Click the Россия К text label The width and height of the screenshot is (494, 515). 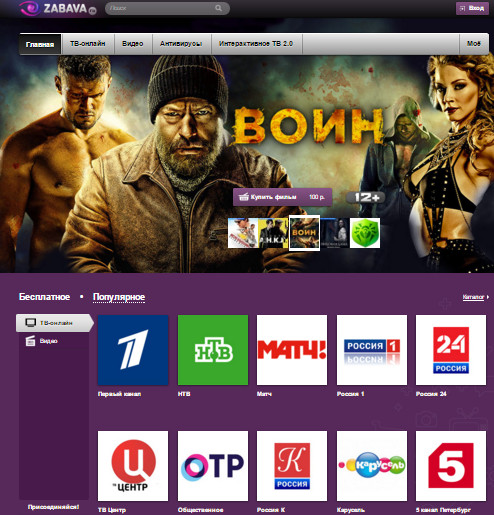coord(271,510)
